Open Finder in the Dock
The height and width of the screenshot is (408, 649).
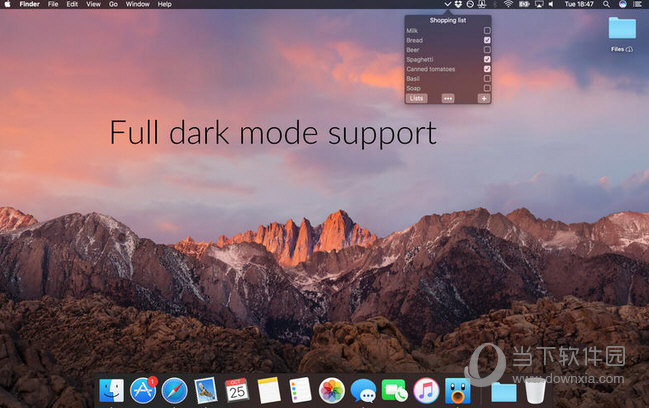(111, 390)
